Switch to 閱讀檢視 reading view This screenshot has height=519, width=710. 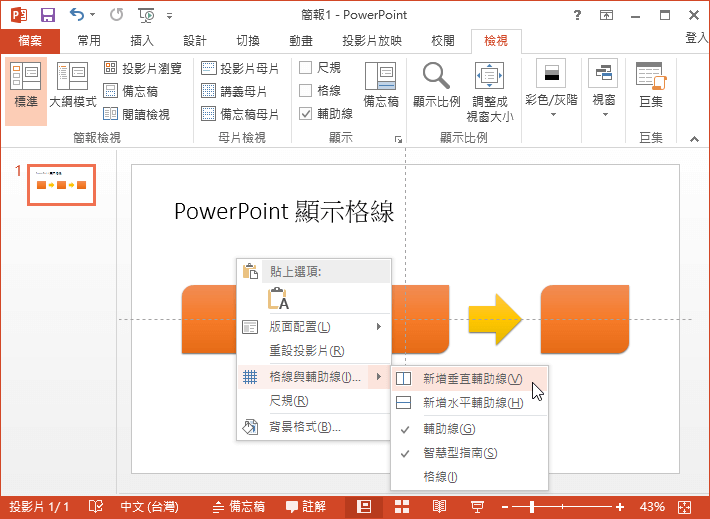click(x=136, y=114)
